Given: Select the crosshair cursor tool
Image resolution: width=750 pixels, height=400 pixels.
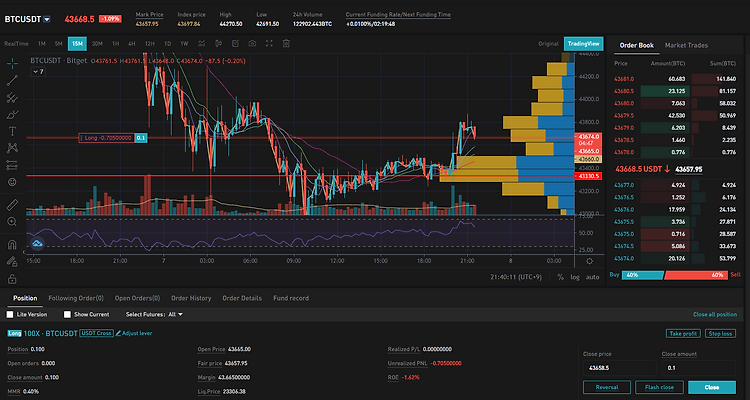Looking at the screenshot, I should pos(12,63).
